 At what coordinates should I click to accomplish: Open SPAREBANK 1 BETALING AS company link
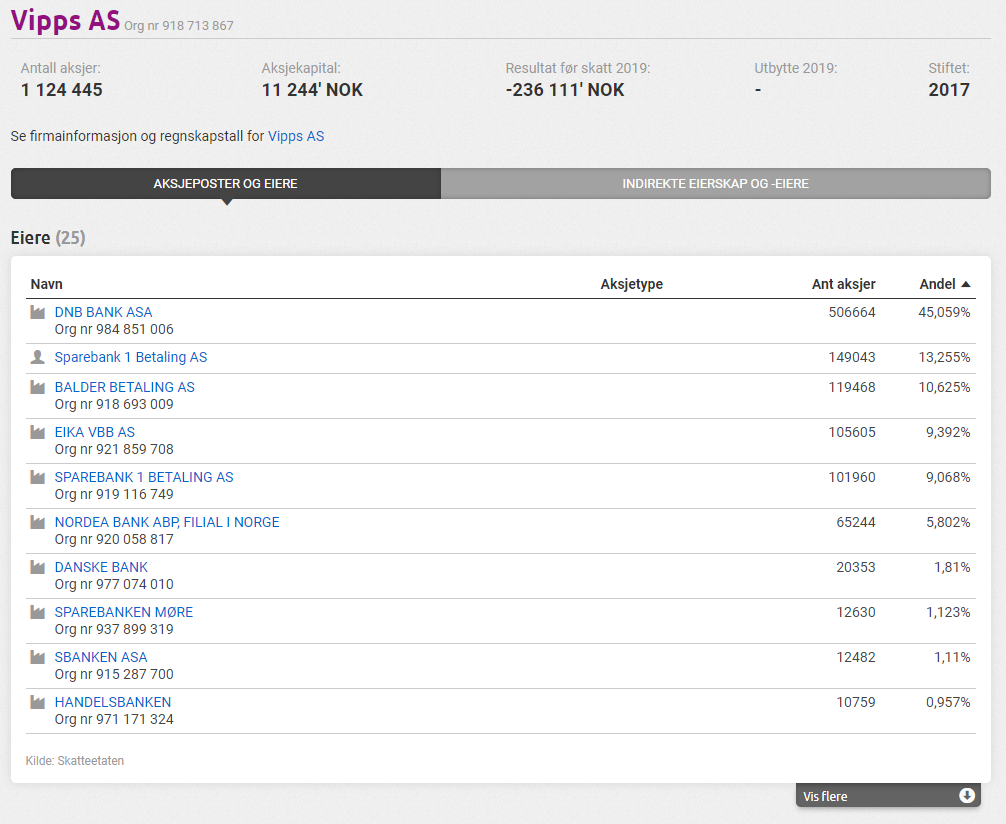click(x=144, y=477)
